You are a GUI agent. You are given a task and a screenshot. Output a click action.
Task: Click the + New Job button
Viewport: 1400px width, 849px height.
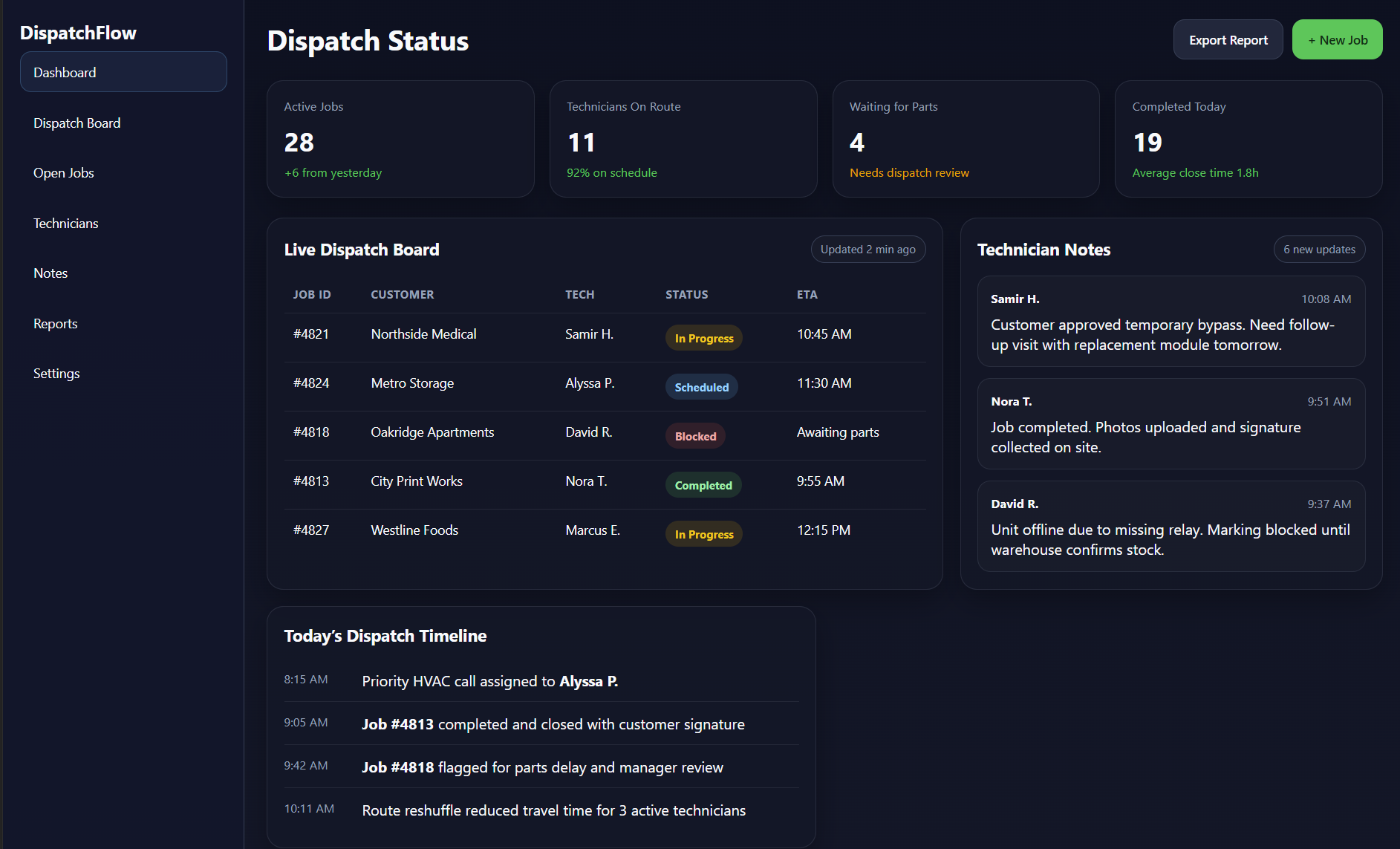[x=1337, y=39]
